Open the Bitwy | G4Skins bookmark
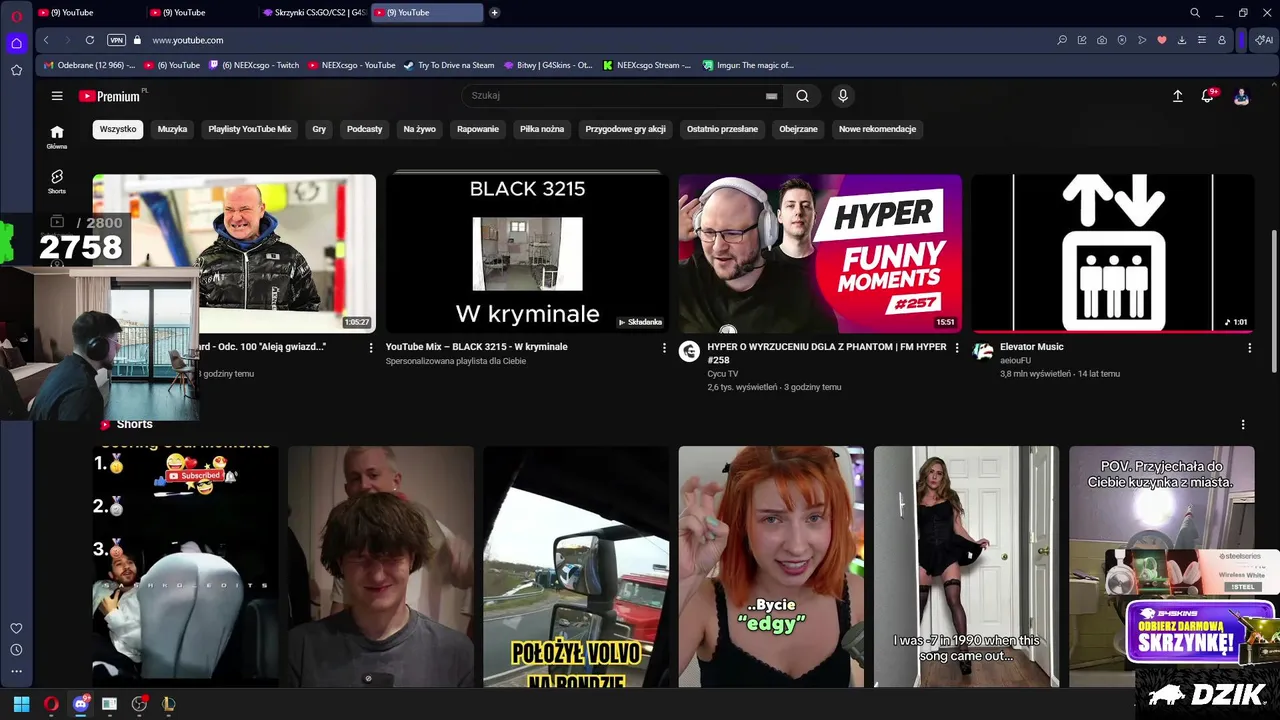Image resolution: width=1280 pixels, height=720 pixels. (548, 65)
